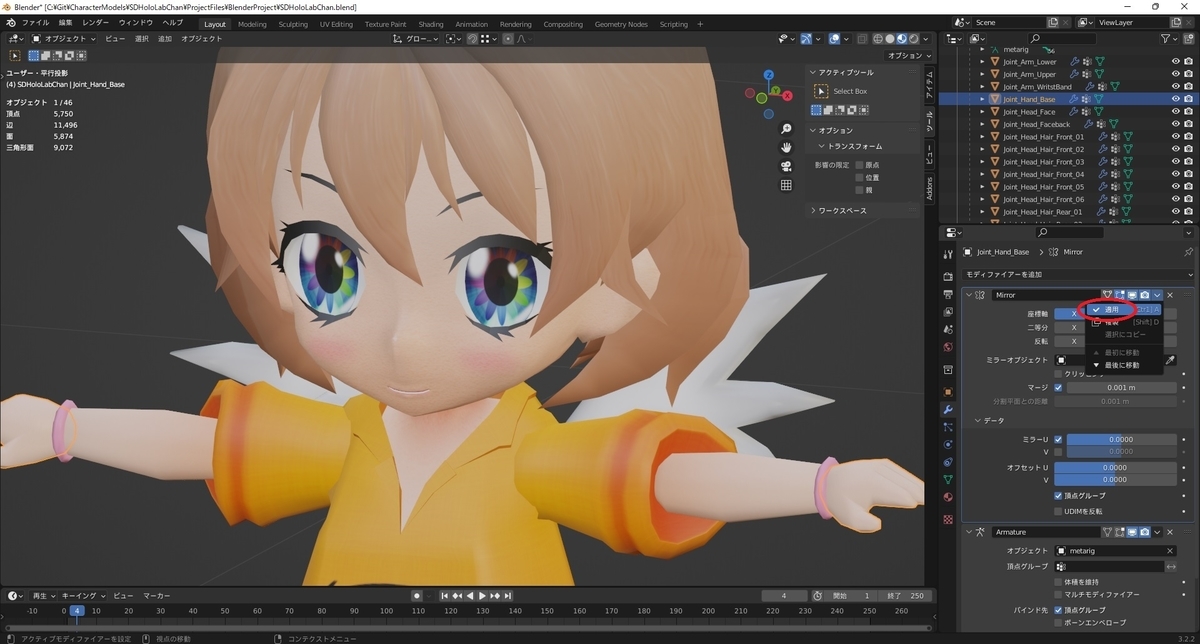Image resolution: width=1200 pixels, height=644 pixels.
Task: Select wireframe viewport shading icon
Action: click(x=878, y=39)
